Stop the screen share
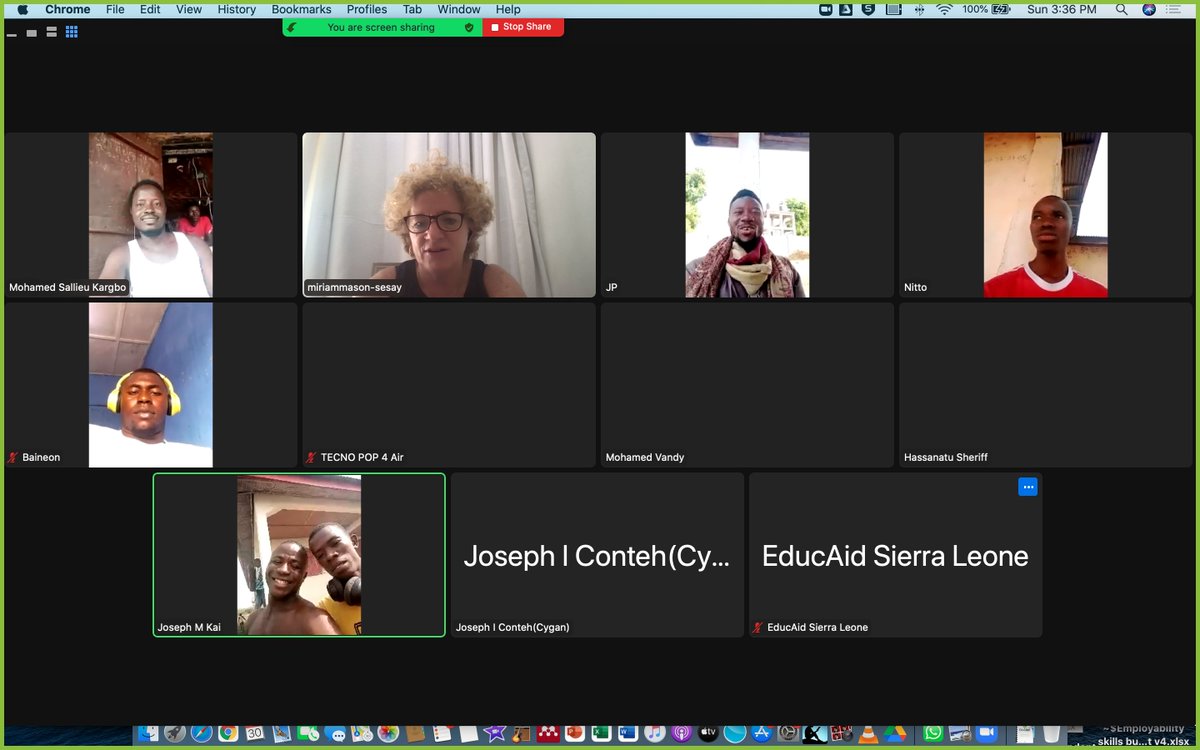This screenshot has width=1200, height=750. pos(523,27)
